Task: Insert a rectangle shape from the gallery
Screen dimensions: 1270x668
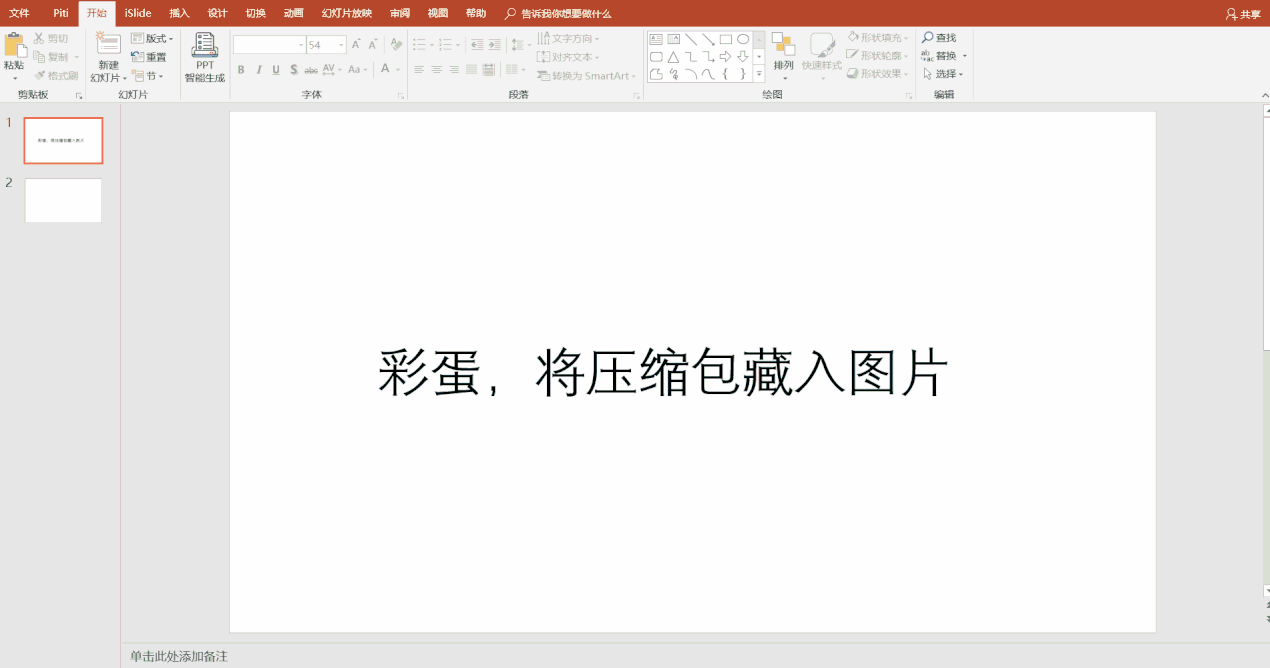Action: (x=724, y=39)
